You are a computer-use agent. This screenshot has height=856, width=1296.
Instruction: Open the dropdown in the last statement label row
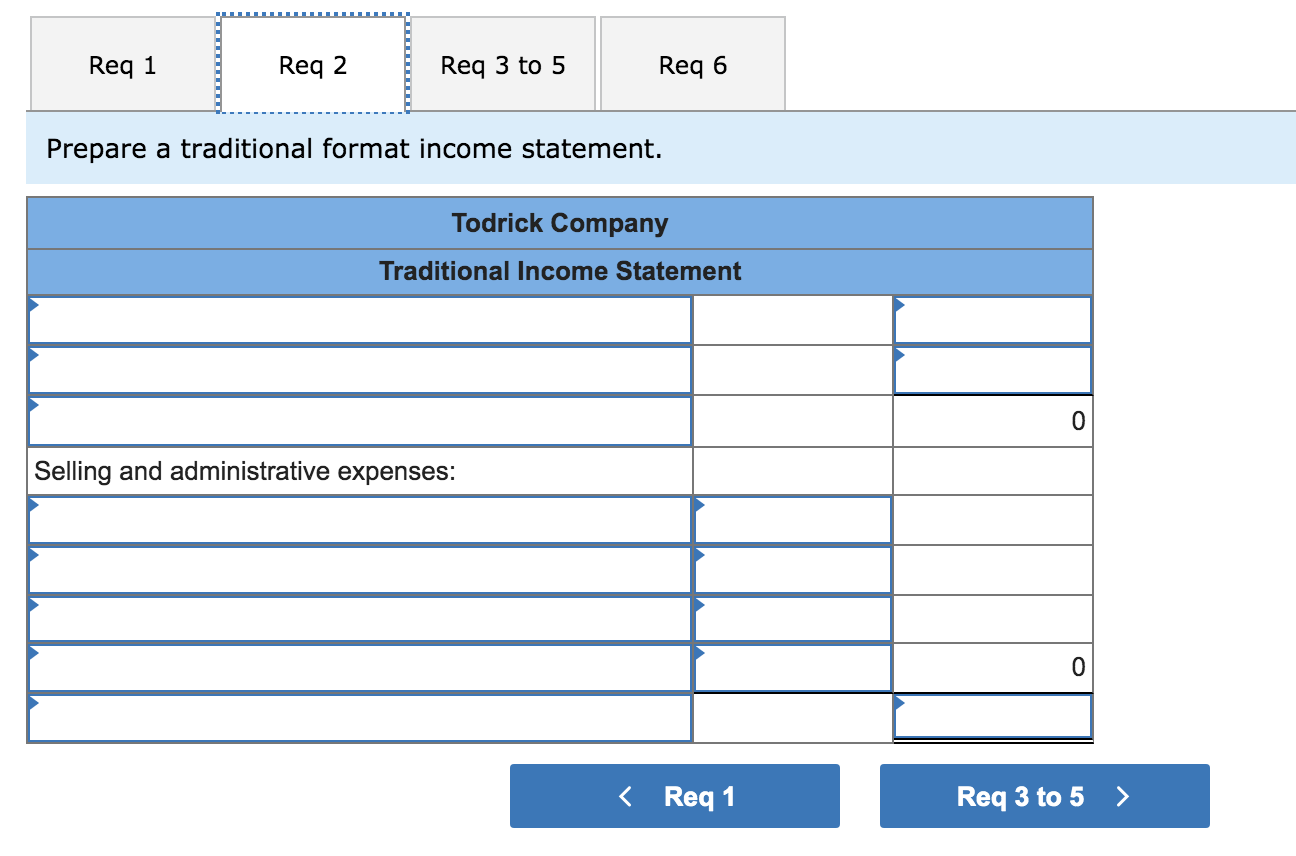[x=34, y=703]
